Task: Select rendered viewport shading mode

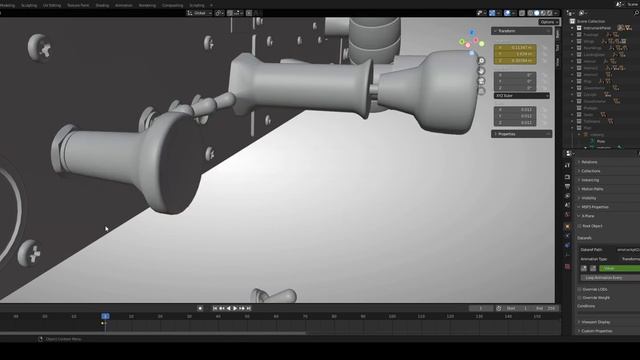Action: [550, 13]
